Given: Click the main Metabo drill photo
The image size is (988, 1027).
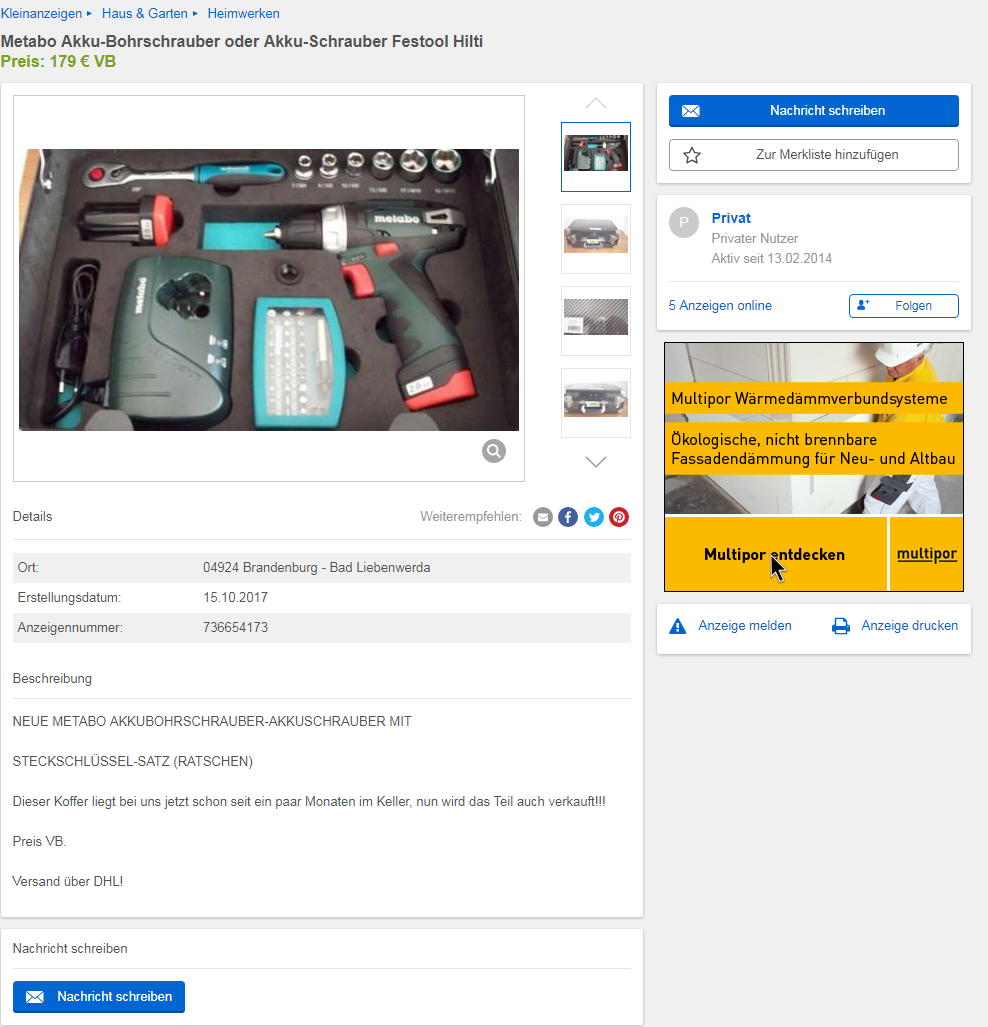Looking at the screenshot, I should pos(269,289).
